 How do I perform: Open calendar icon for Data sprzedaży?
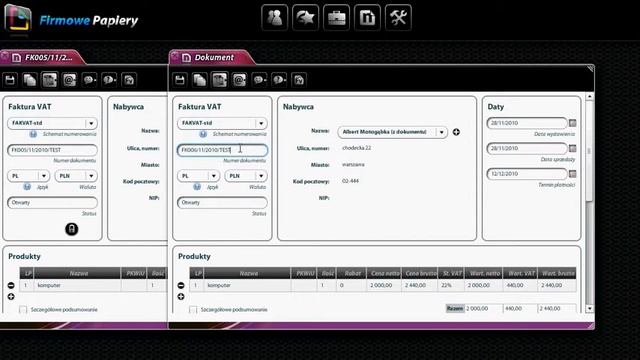[573, 148]
